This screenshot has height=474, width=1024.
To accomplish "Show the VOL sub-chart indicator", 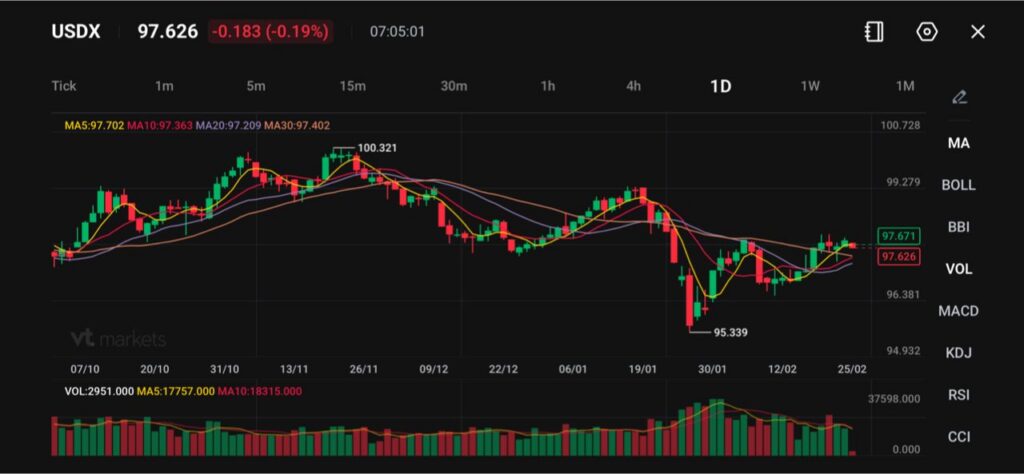I will tap(958, 269).
